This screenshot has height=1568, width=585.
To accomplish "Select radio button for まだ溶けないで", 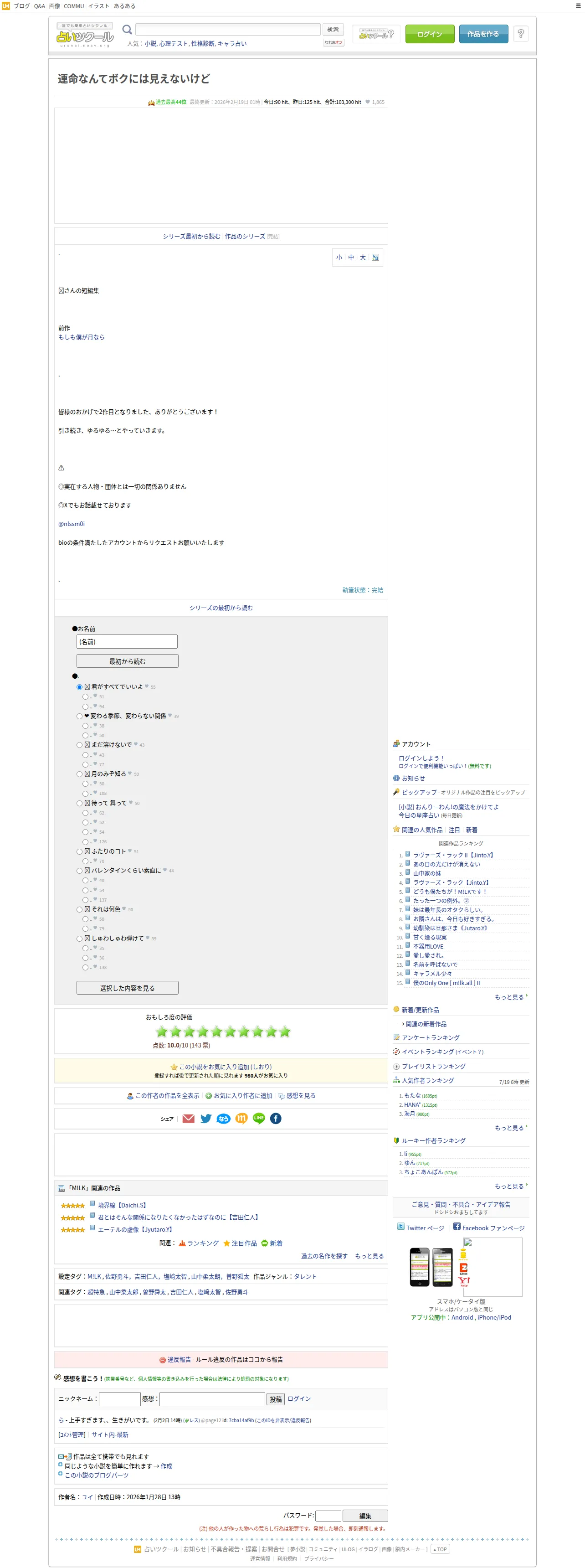I will tap(79, 745).
